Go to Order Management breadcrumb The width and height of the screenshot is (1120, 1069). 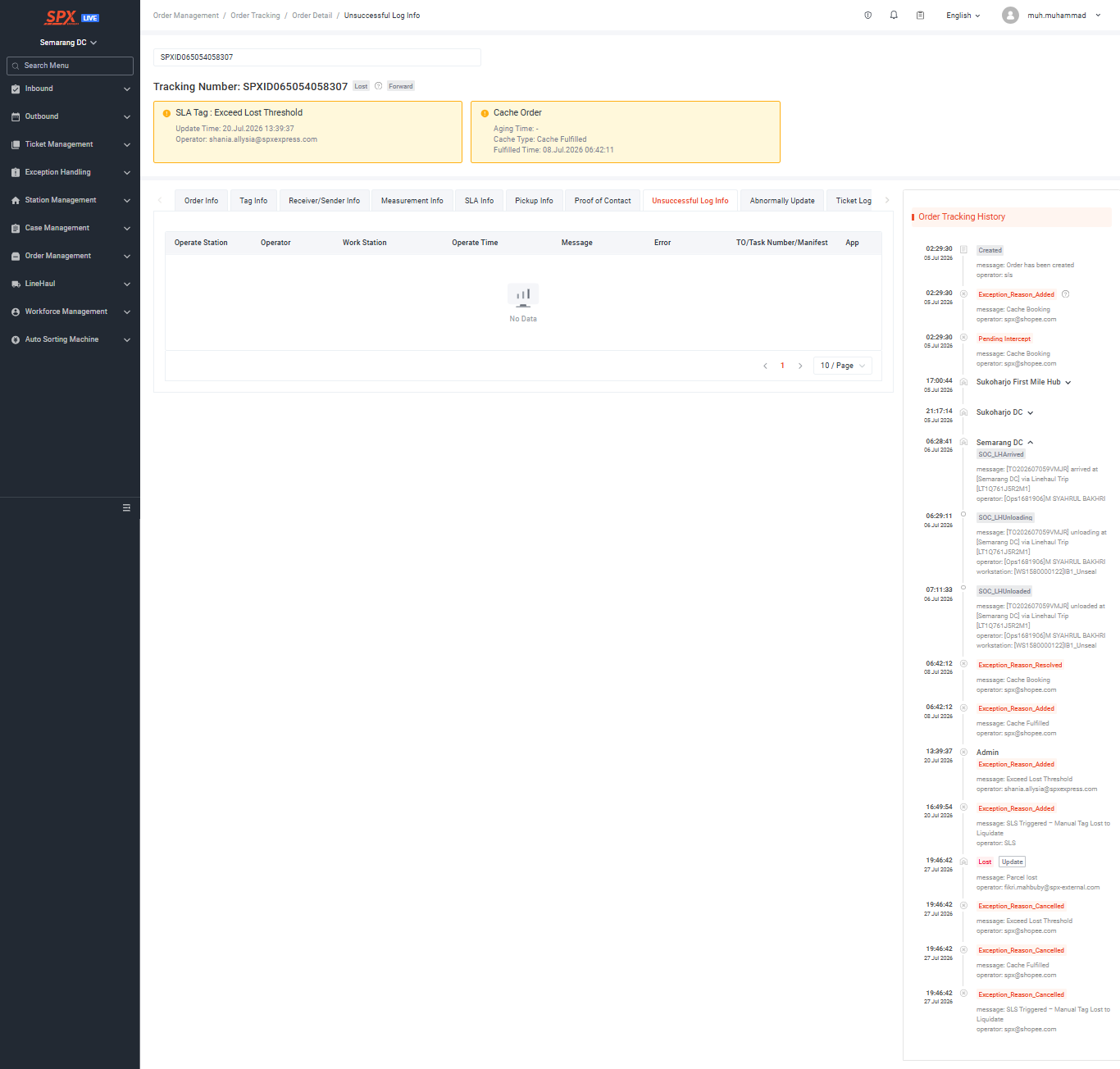pos(186,16)
